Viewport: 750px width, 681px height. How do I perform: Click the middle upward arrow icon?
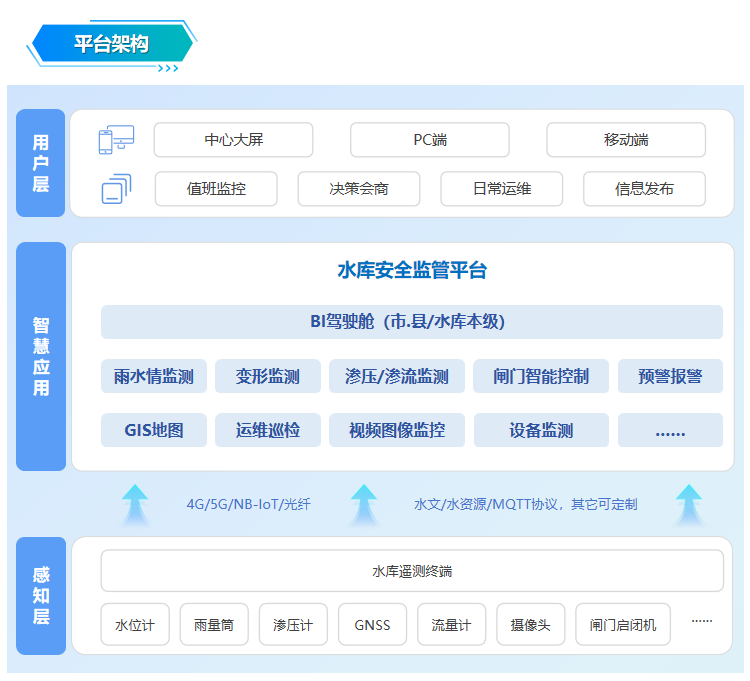pos(364,505)
